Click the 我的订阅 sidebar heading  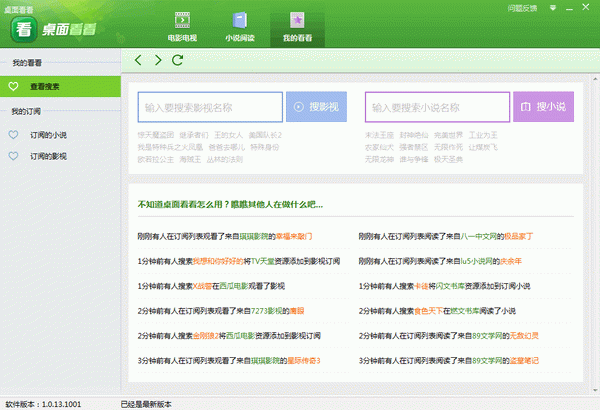pyautogui.click(x=26, y=111)
